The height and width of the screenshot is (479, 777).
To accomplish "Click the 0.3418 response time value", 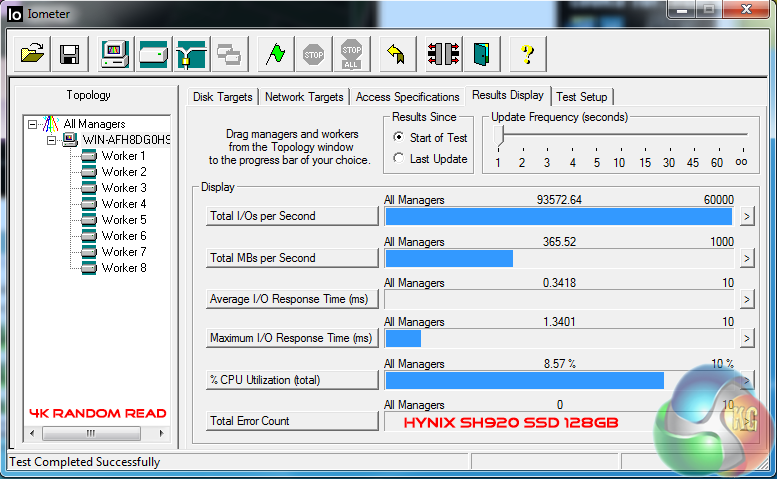I will point(559,283).
